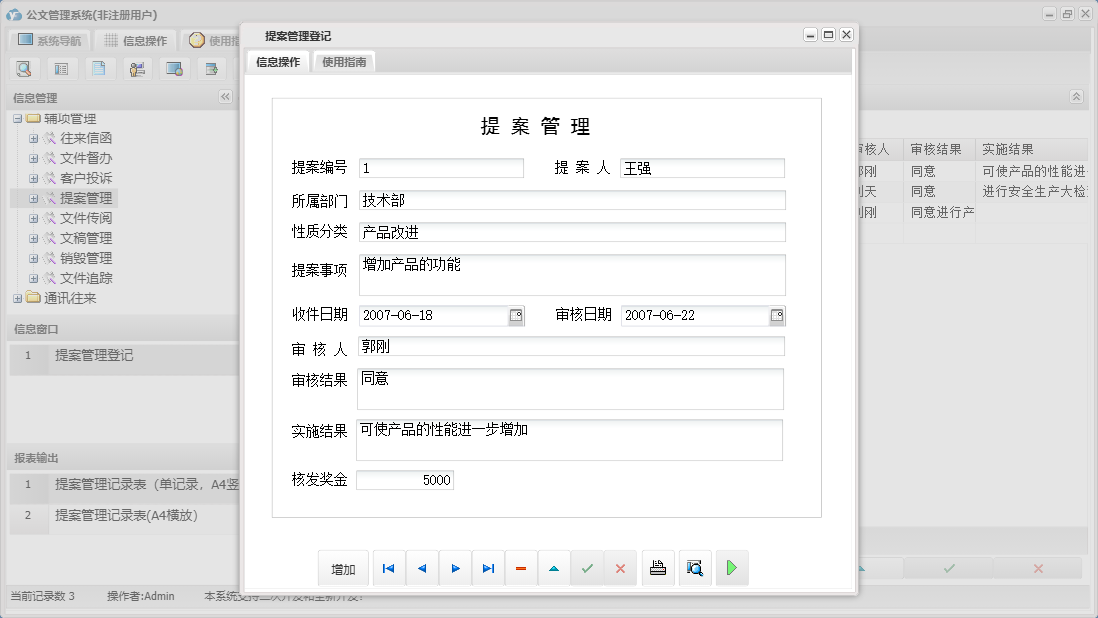Open the list view toolbar icon
The width and height of the screenshot is (1098, 618).
coord(61,68)
